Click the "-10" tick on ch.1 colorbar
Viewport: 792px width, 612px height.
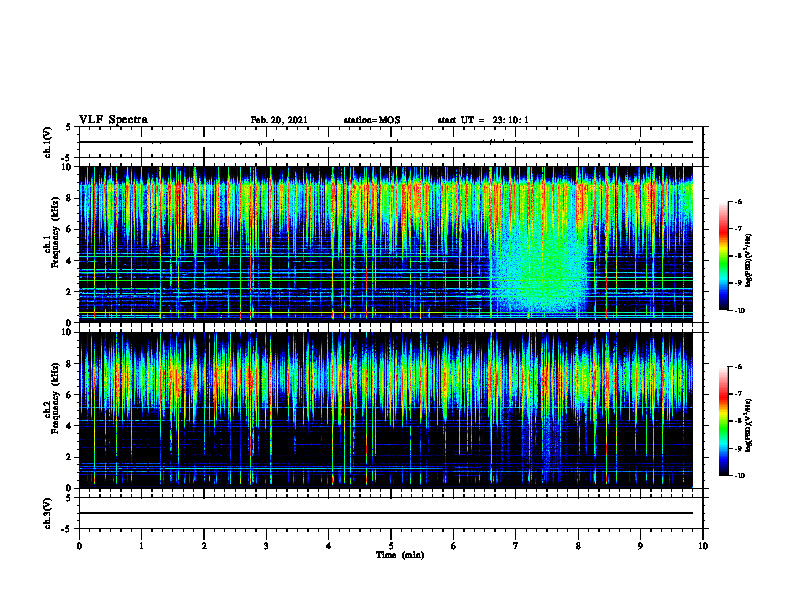coord(740,311)
